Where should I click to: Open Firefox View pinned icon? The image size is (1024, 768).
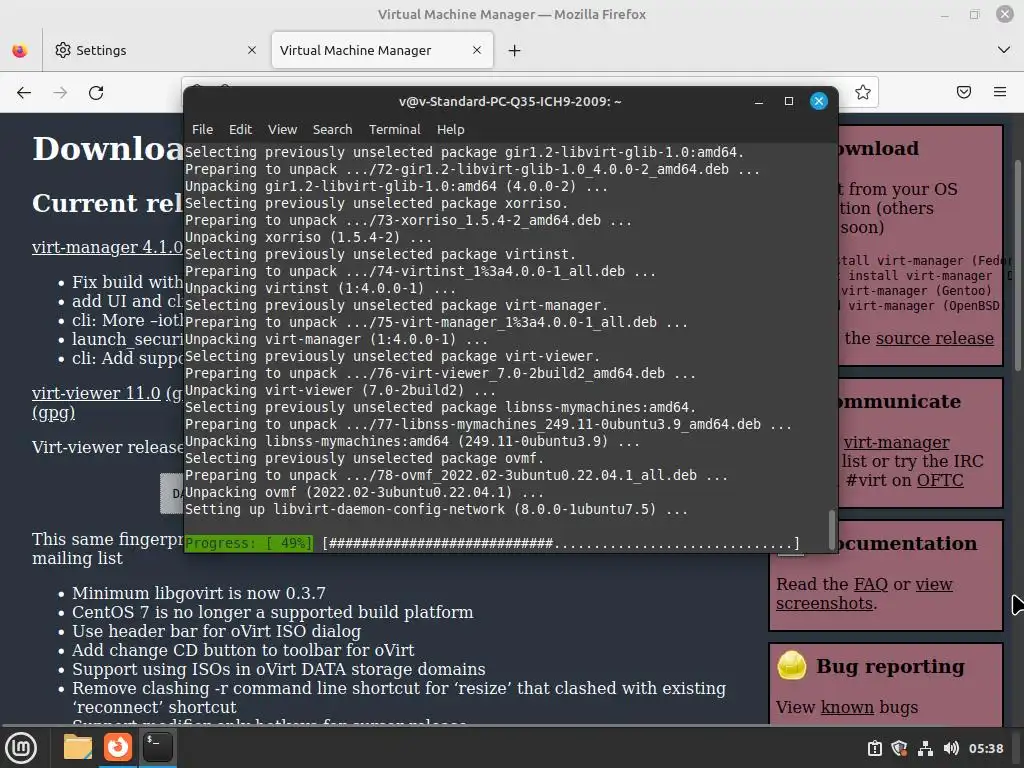[20, 50]
